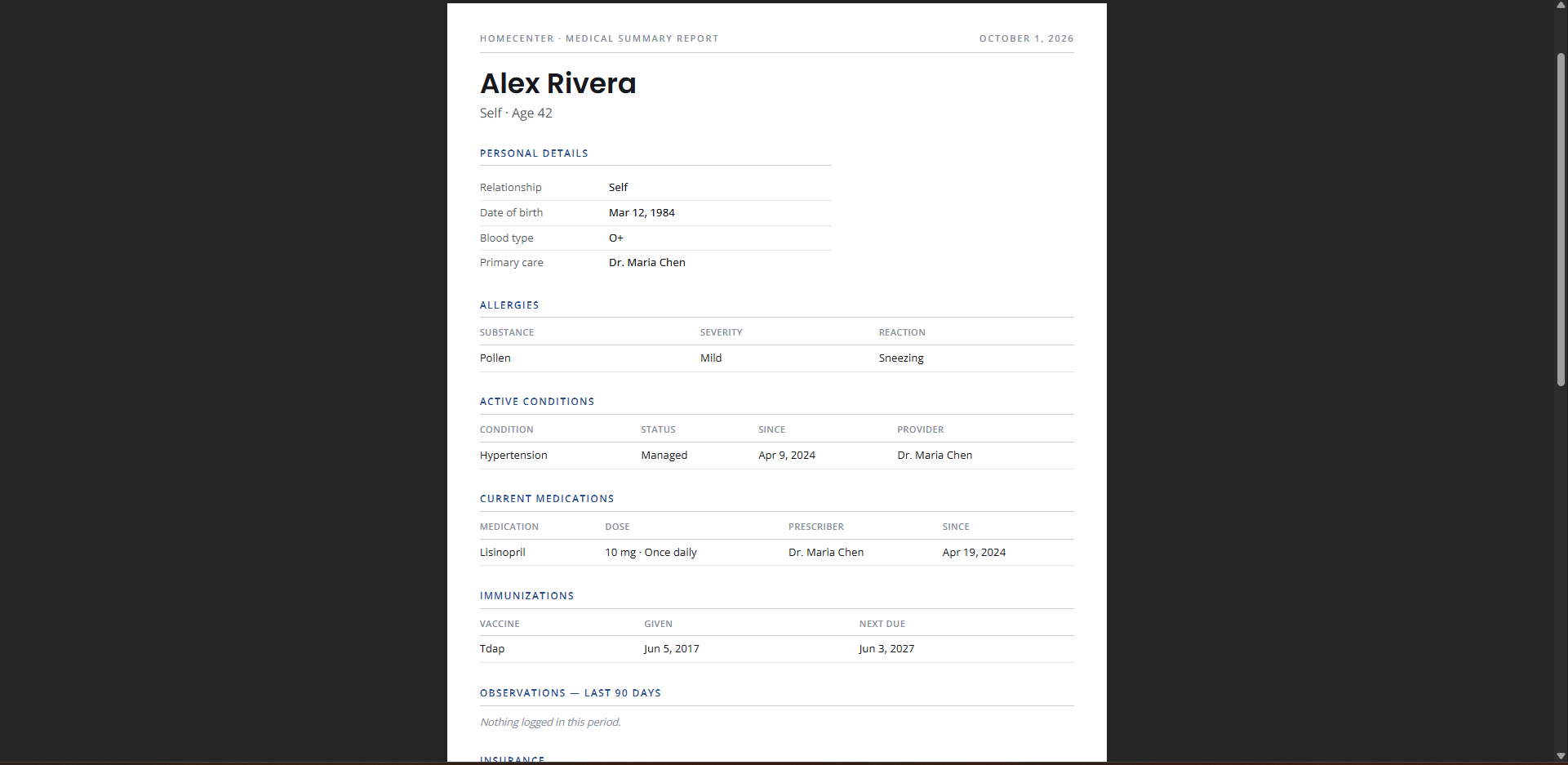Click the report date October 1, 2026
Viewport: 1568px width, 765px height.
1026,38
